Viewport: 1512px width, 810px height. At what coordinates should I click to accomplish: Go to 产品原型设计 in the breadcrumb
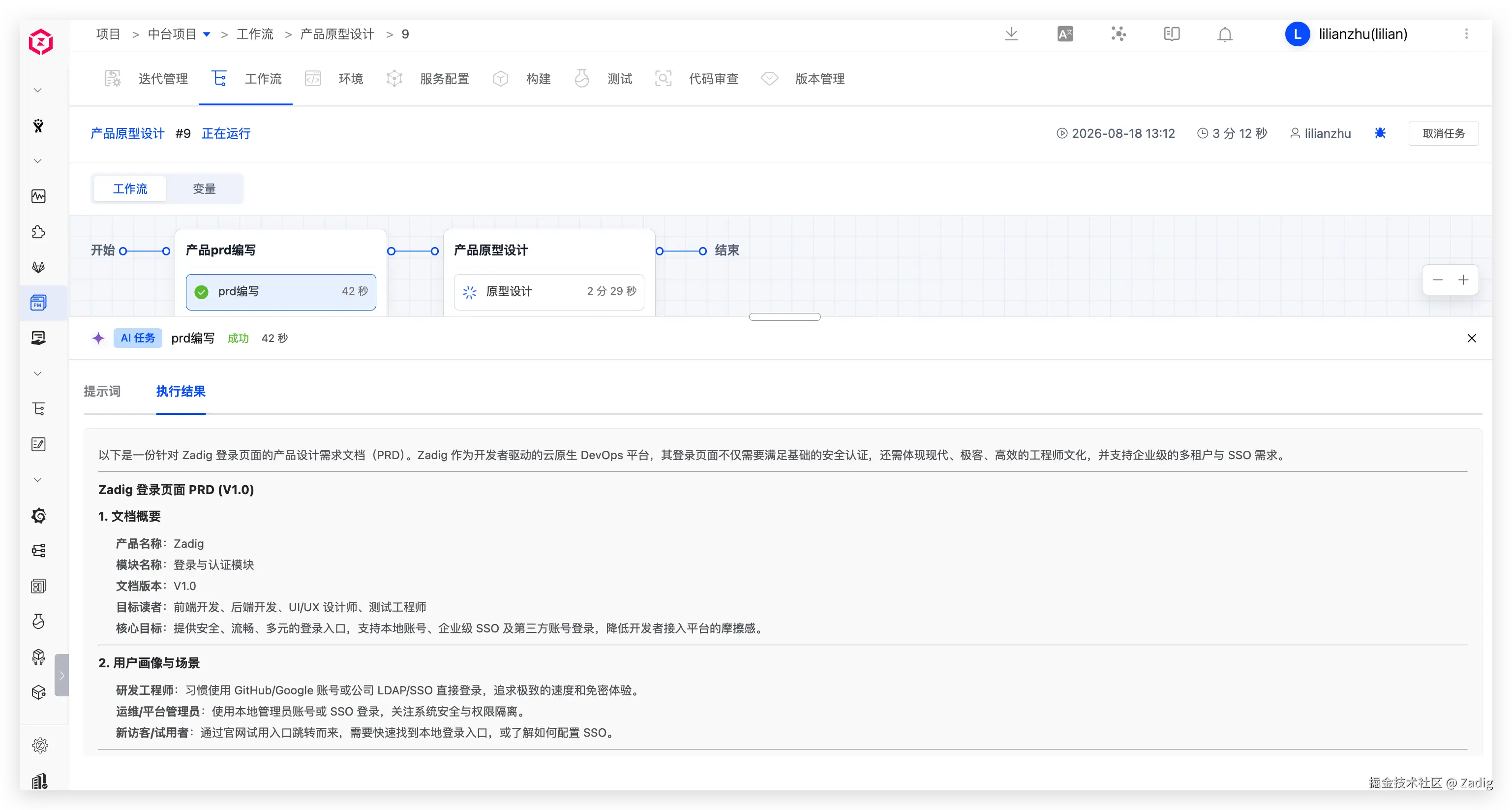(x=337, y=34)
